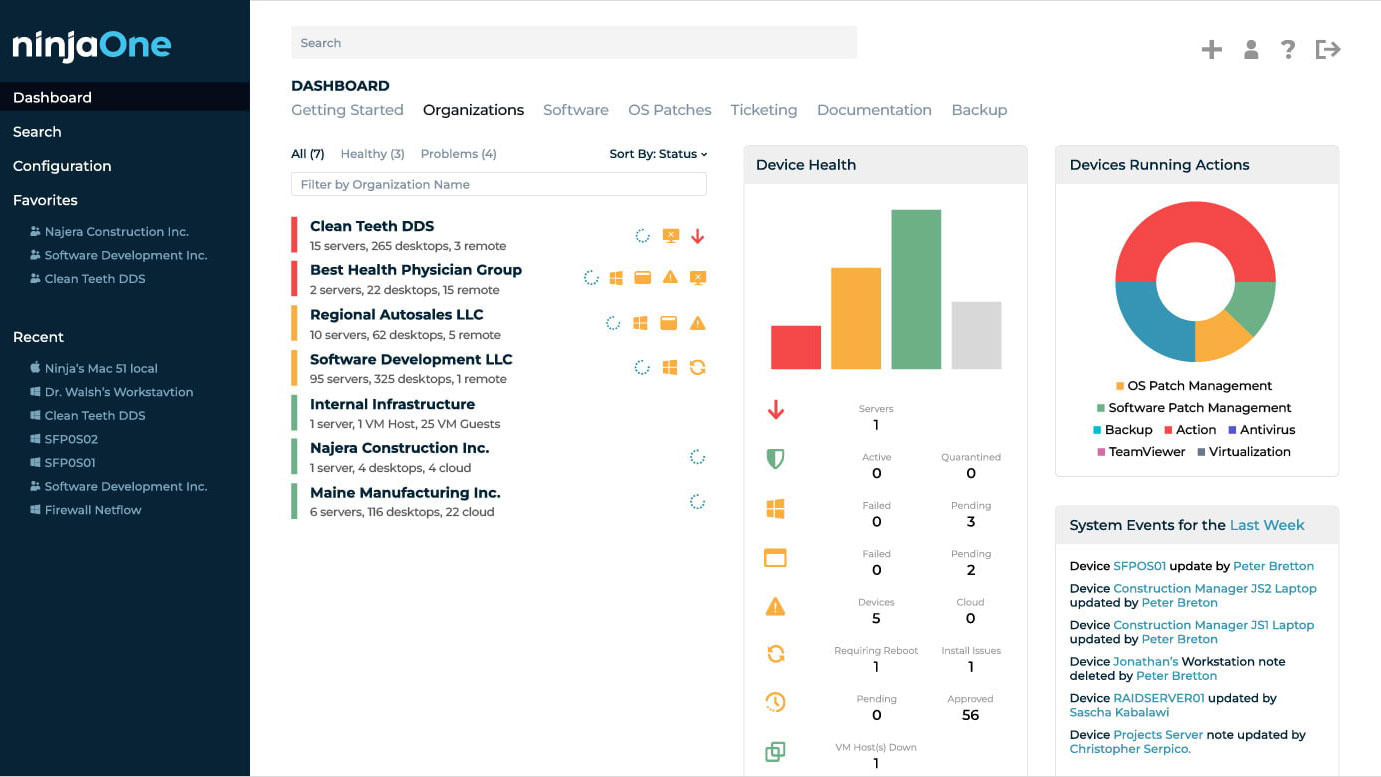The width and height of the screenshot is (1381, 777).
Task: Click the Filter by Organization Name field
Action: coord(498,184)
